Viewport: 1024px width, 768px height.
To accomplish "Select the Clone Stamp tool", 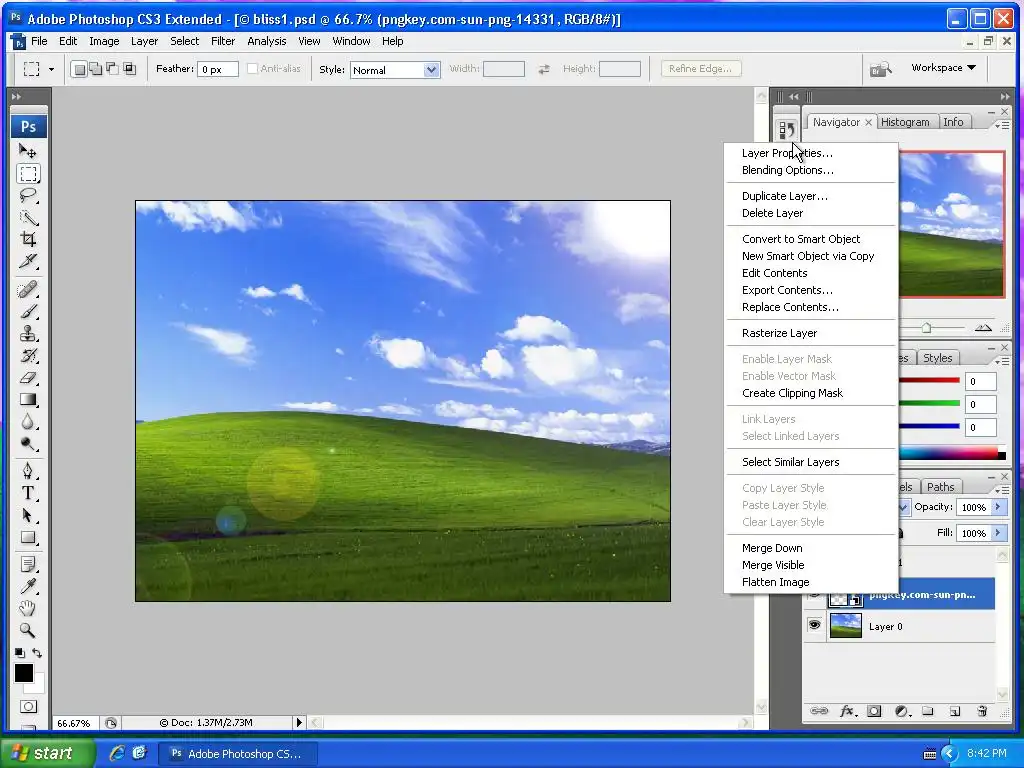I will [x=28, y=334].
